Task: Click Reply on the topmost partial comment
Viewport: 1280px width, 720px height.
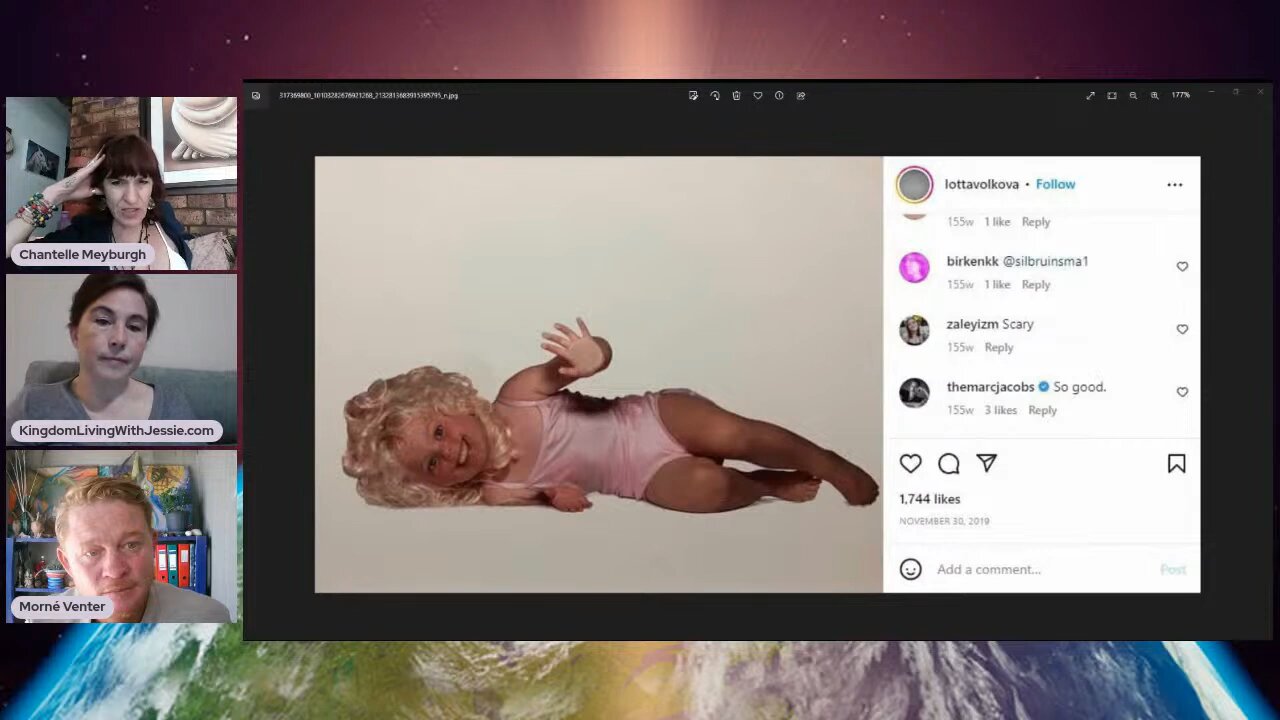Action: 1036,222
